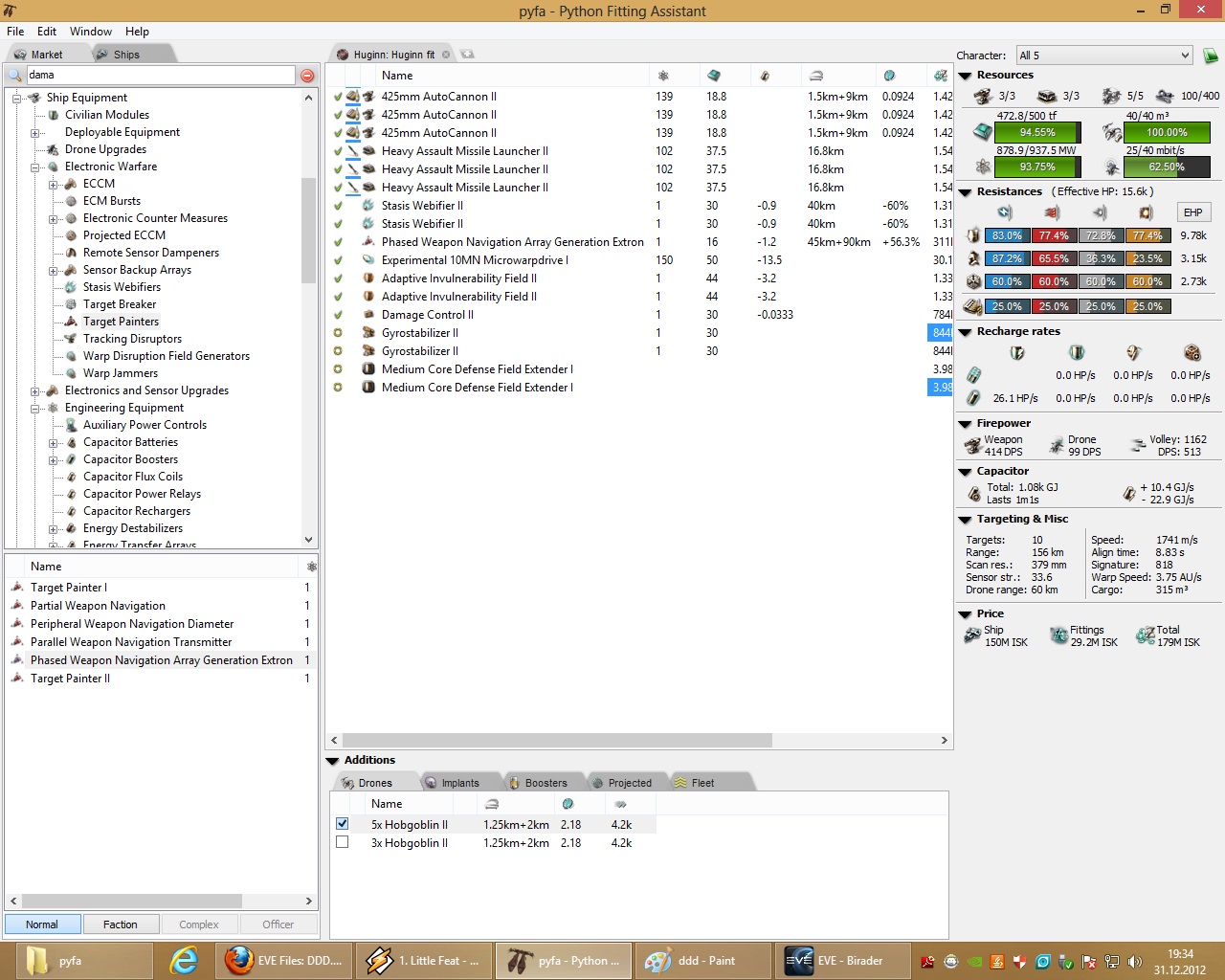The image size is (1225, 980).
Task: Click the range column header icon in fitting table
Action: pyautogui.click(x=816, y=76)
